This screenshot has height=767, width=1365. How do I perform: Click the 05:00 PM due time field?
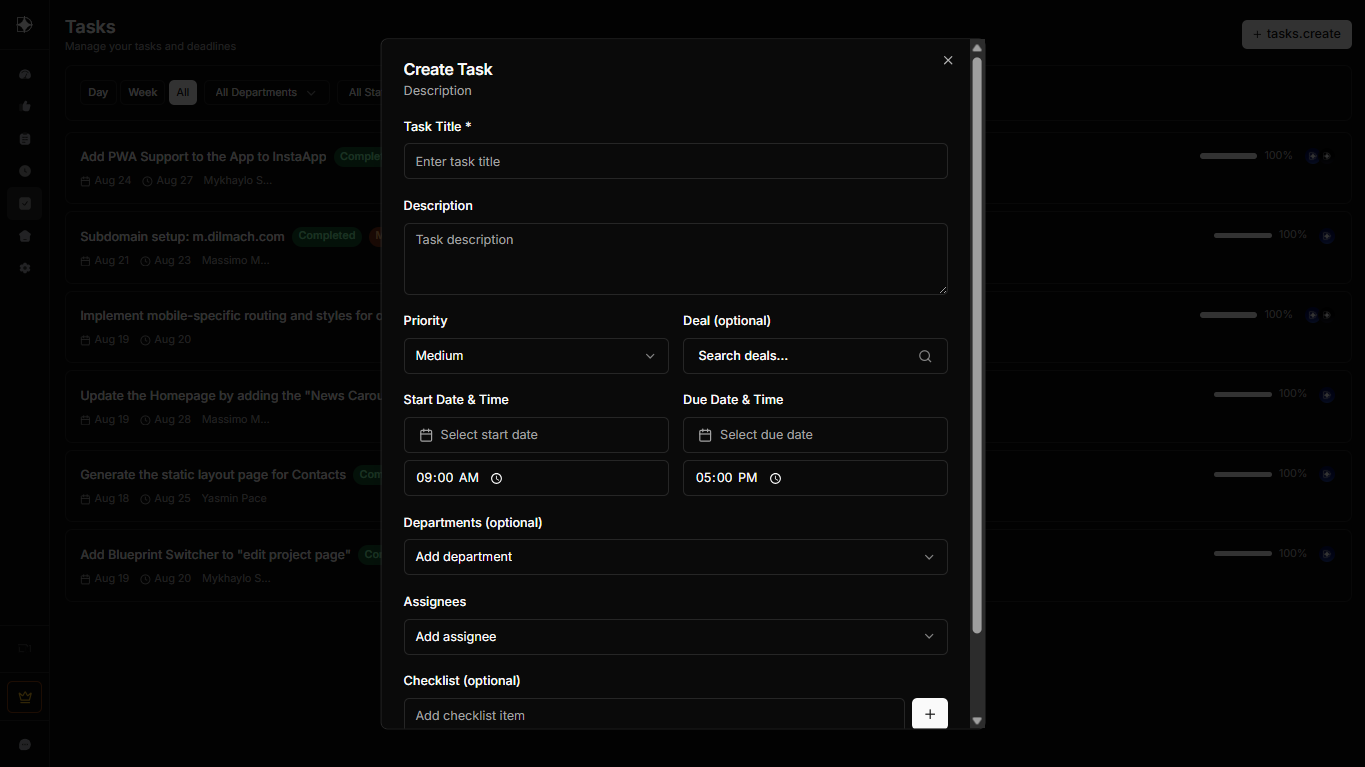(x=815, y=478)
